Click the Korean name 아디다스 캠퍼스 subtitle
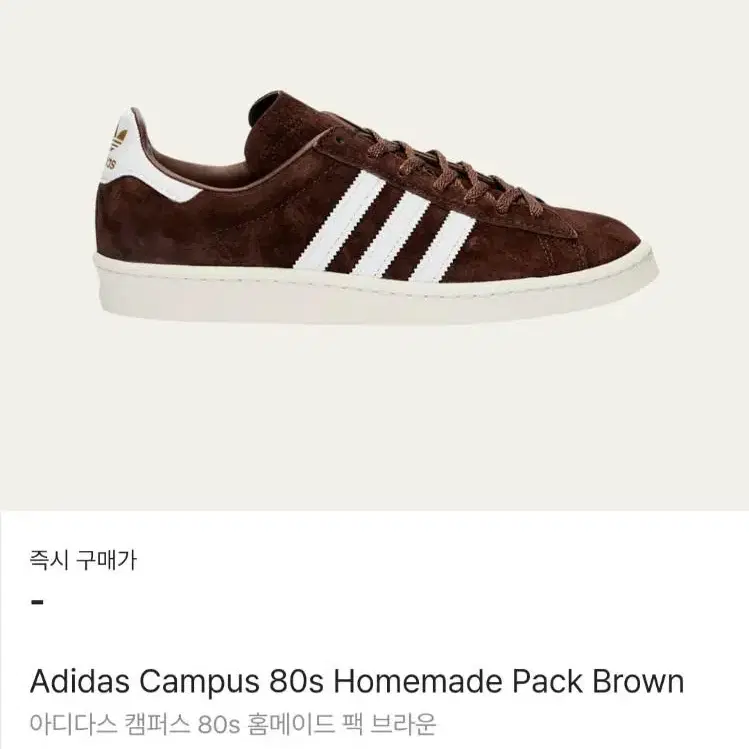This screenshot has height=749, width=749. click(233, 724)
